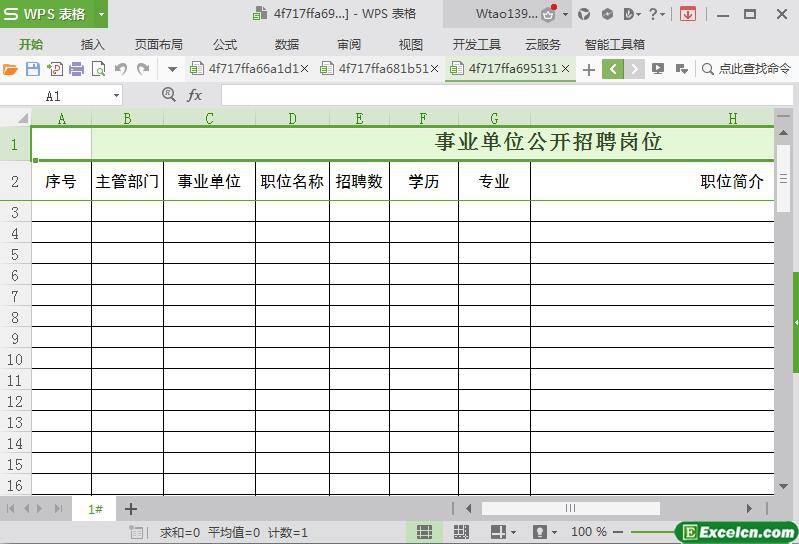Open the 数据 ribbon tab

coord(286,45)
